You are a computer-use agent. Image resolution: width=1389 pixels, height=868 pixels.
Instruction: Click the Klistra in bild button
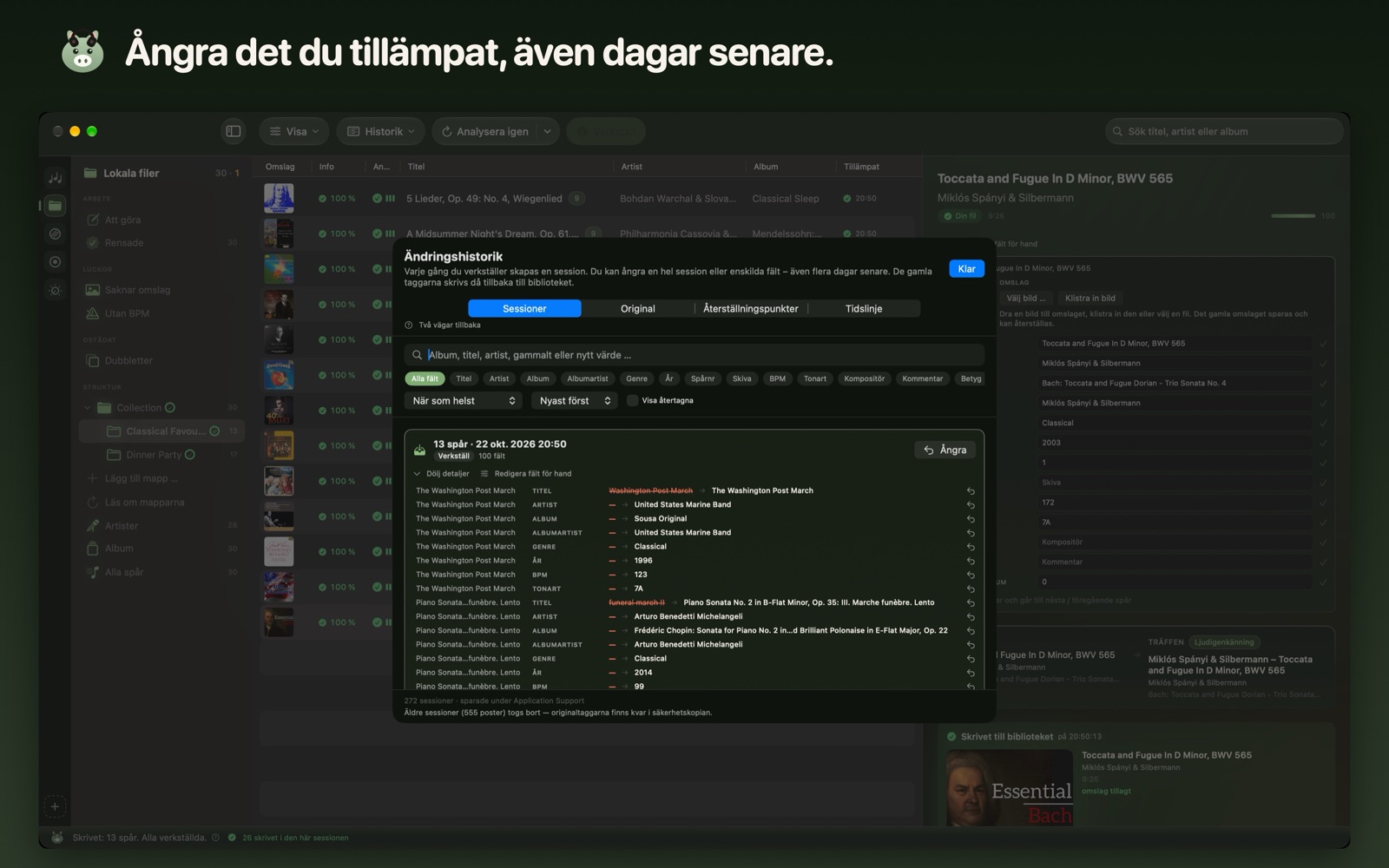[1090, 298]
